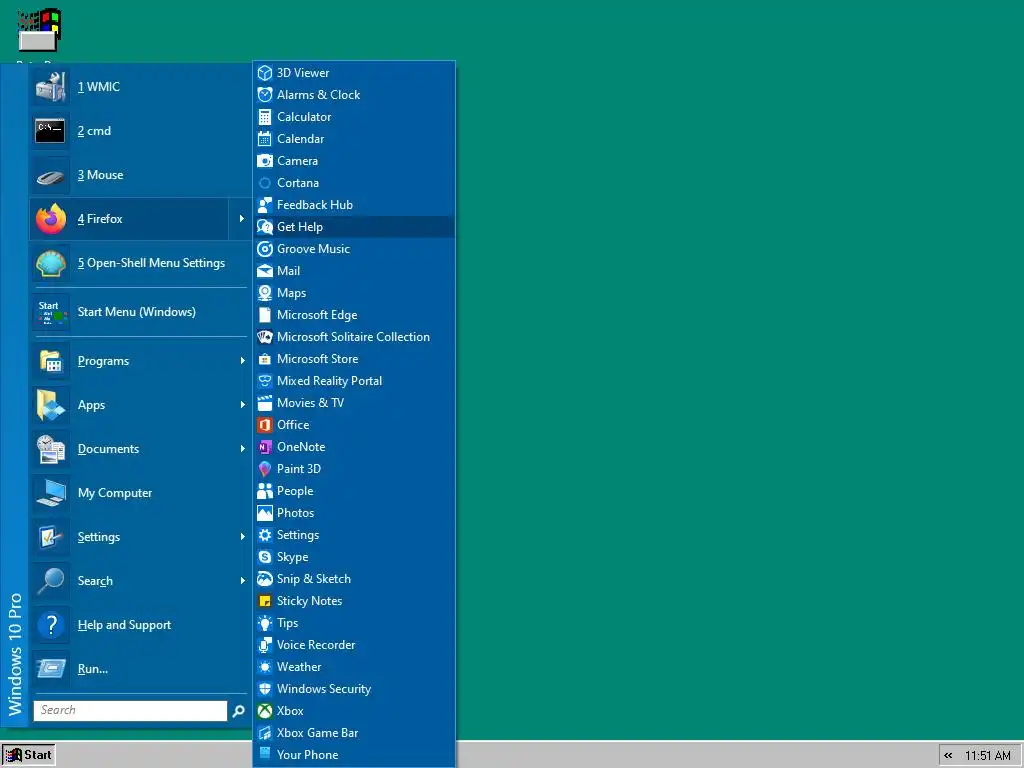The image size is (1024, 768).
Task: Click the Sticky Notes icon
Action: [264, 601]
